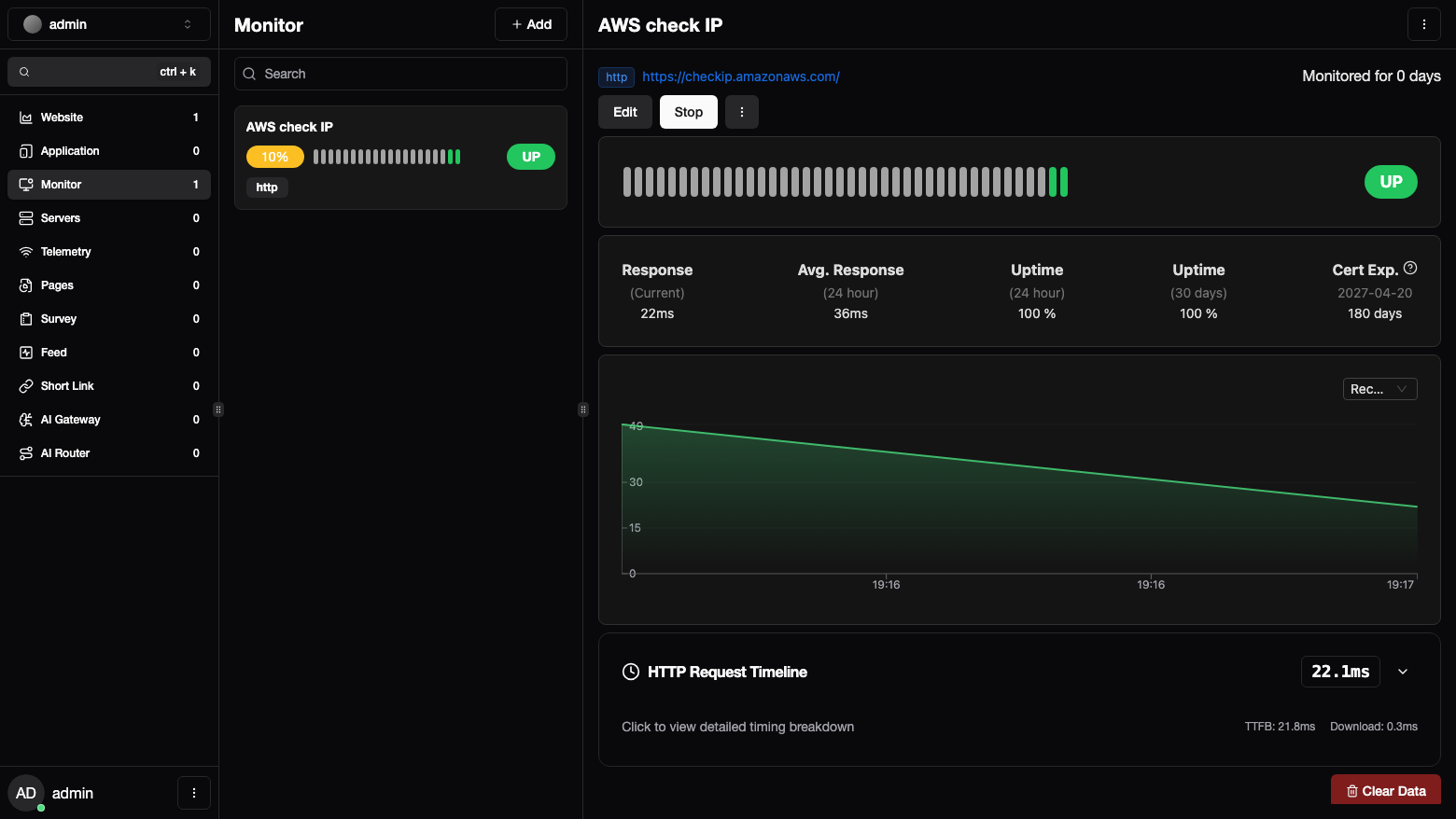Click the AI Router icon
This screenshot has height=819, width=1456.
click(26, 453)
